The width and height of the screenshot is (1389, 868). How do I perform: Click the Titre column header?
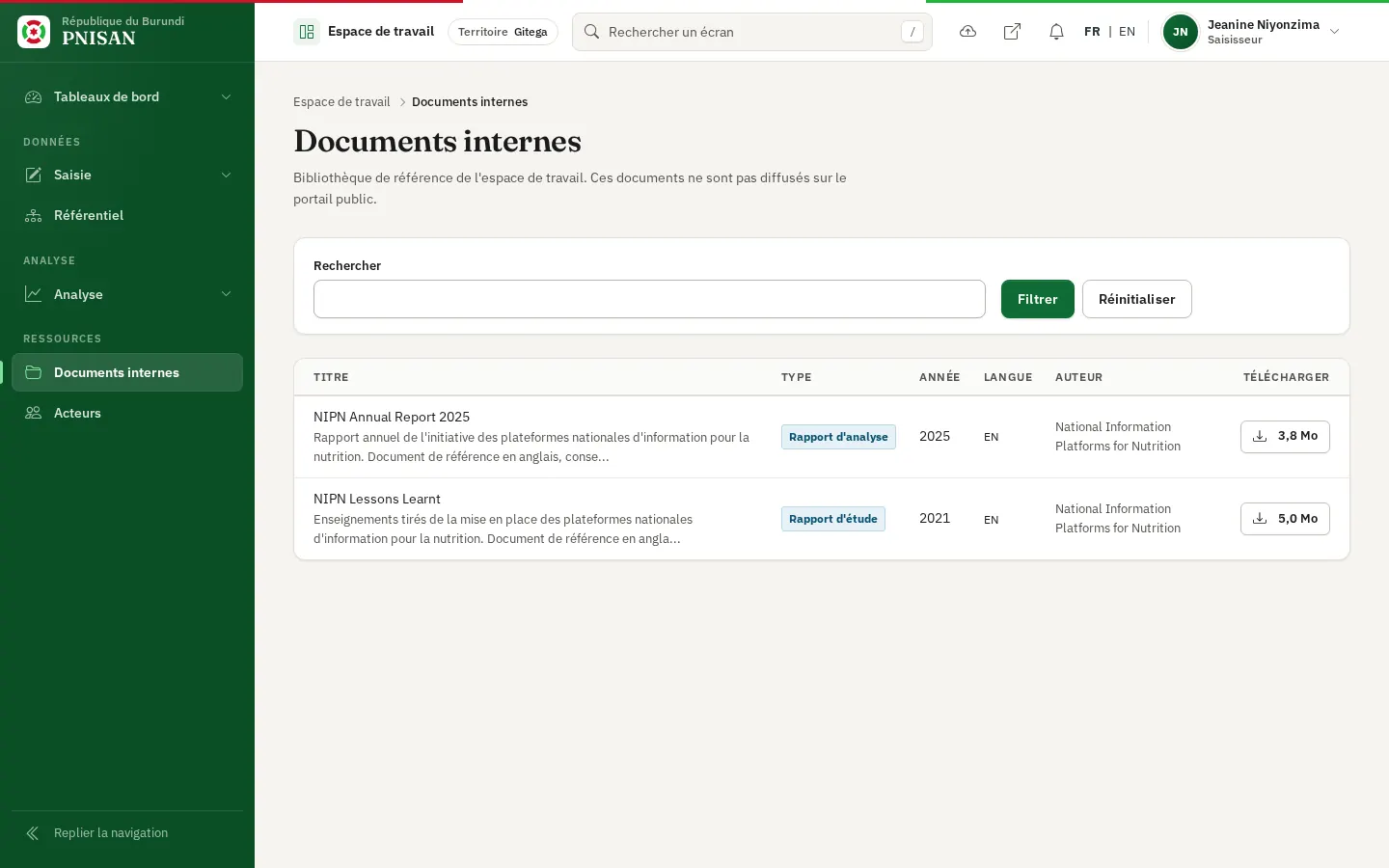(331, 377)
